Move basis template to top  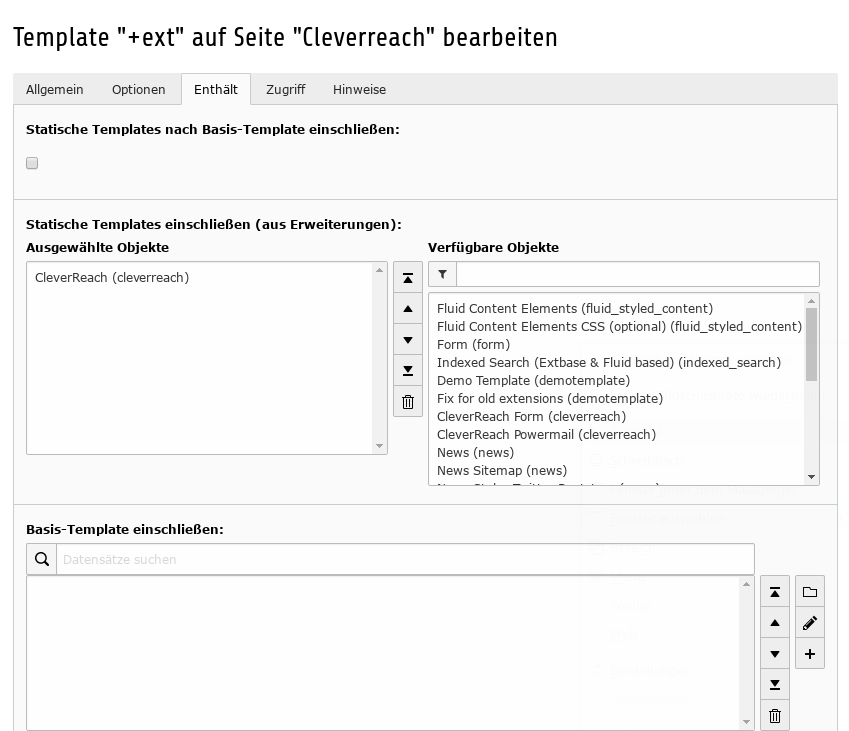[x=775, y=592]
